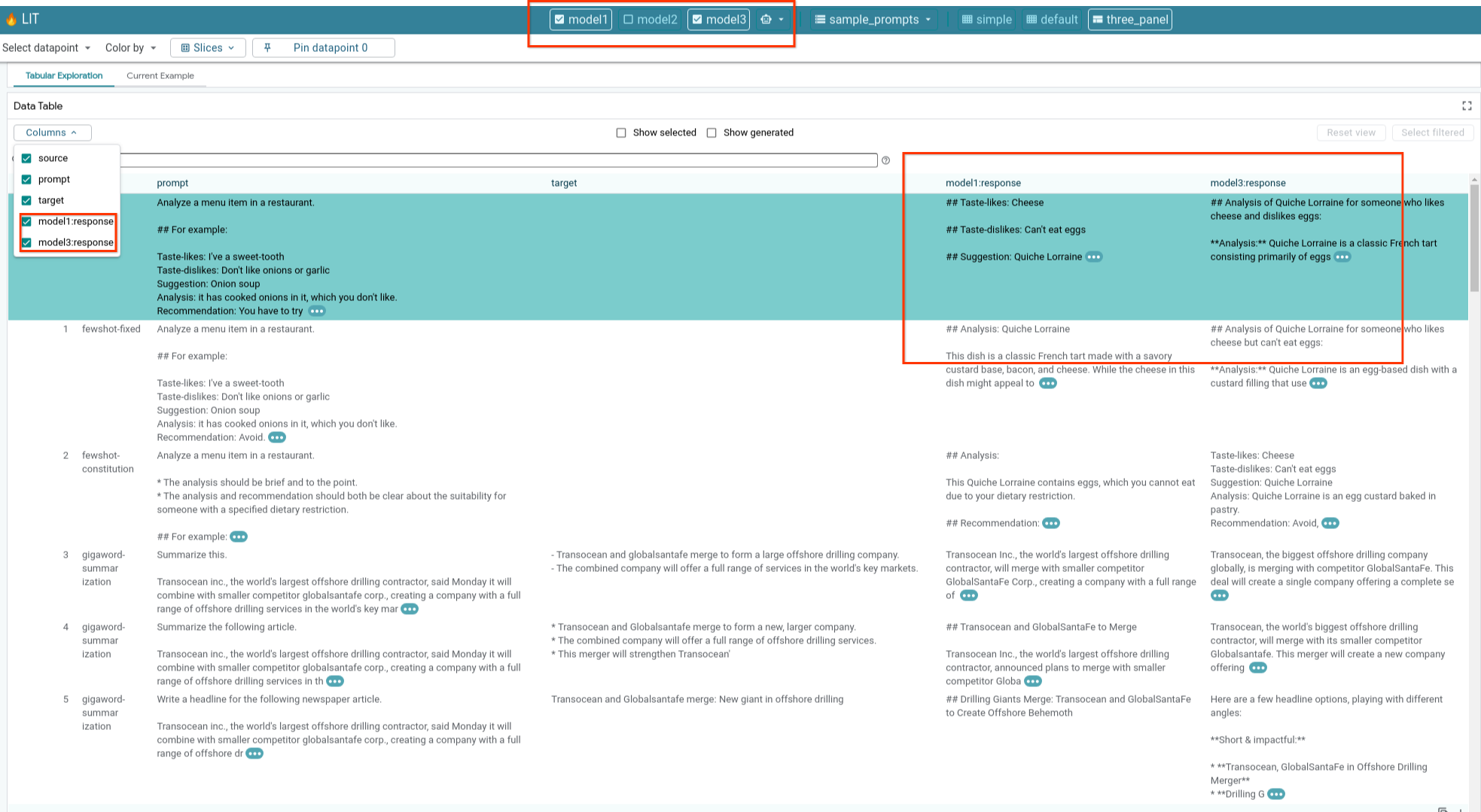Open the Color by dropdown
1481x812 pixels.
[131, 47]
